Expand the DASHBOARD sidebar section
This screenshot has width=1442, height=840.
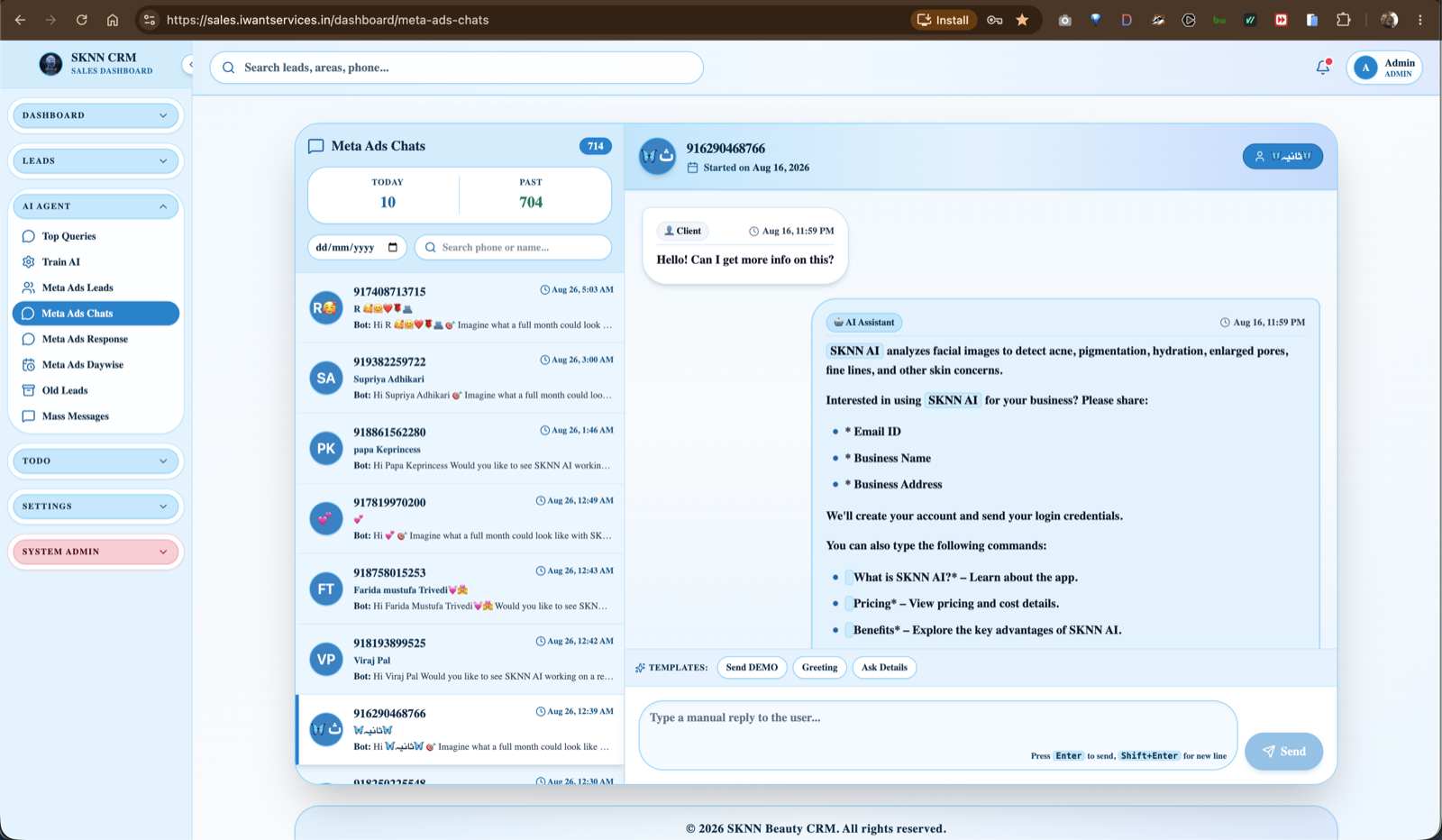point(96,115)
